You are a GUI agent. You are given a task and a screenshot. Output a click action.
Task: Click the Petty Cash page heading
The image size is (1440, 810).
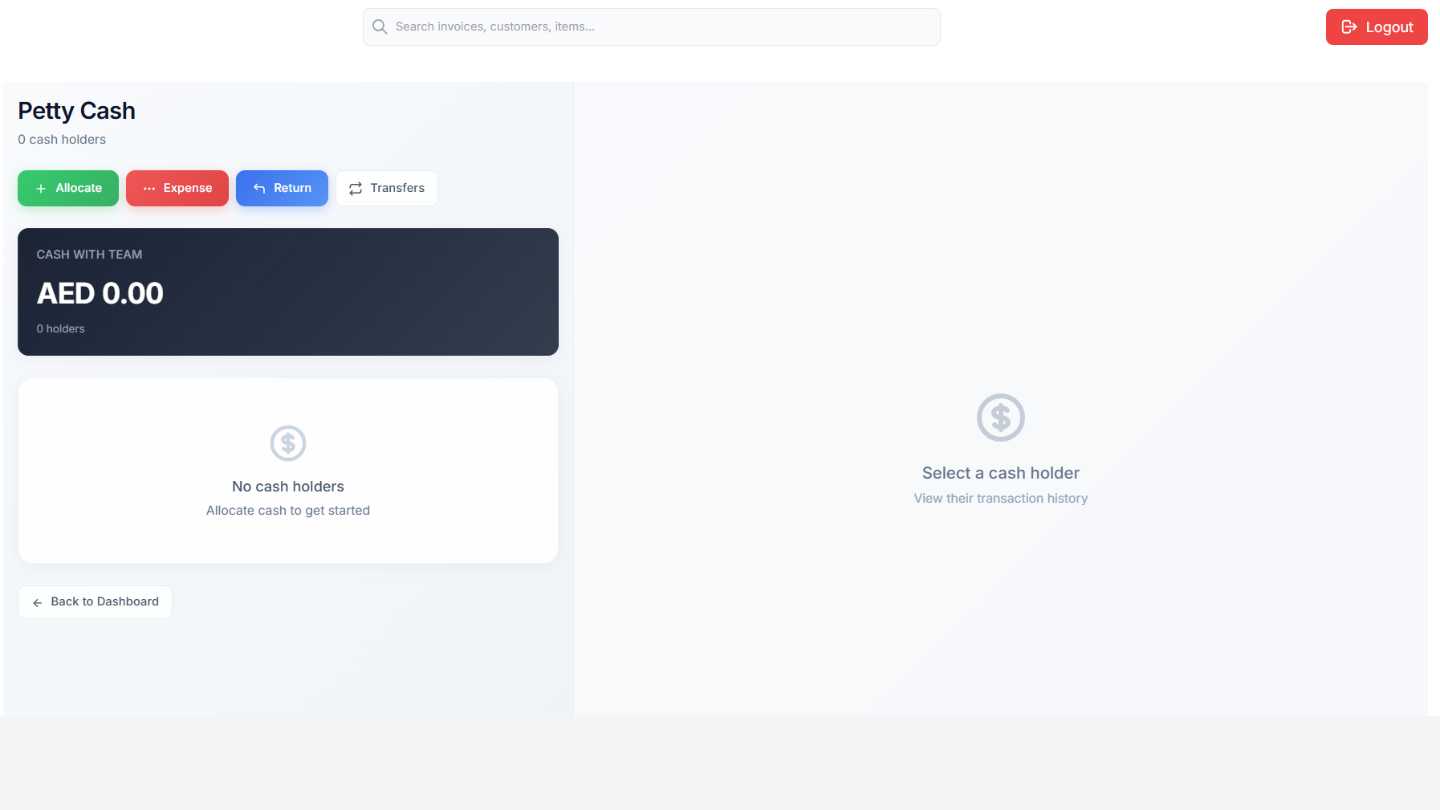coord(77,111)
